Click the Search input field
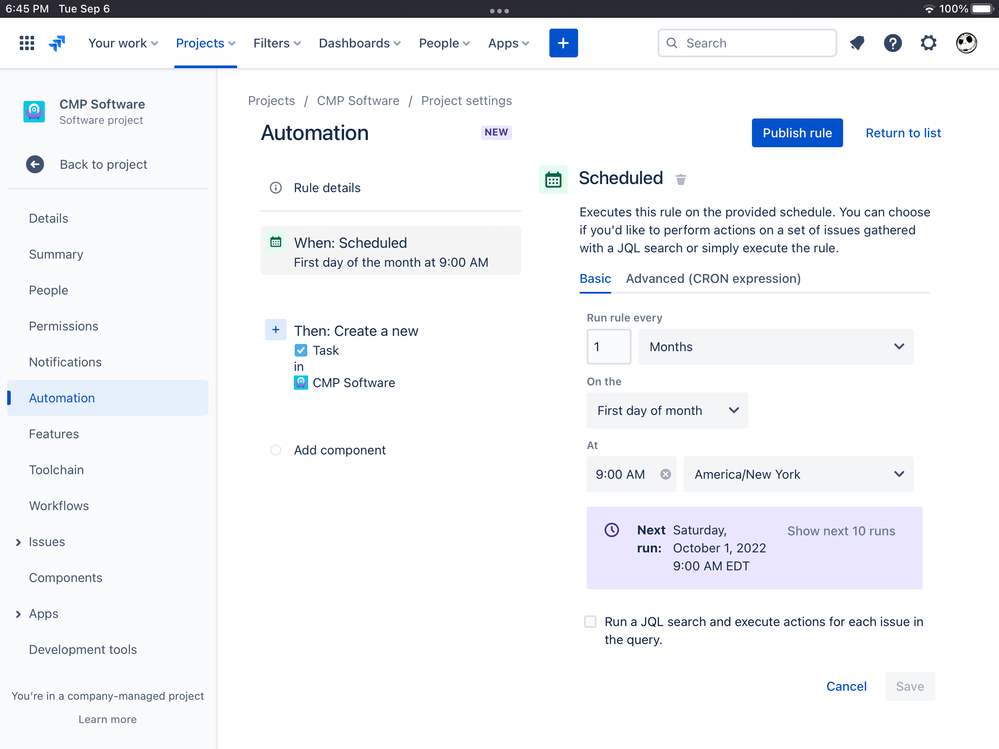This screenshot has height=749, width=999. [x=747, y=43]
